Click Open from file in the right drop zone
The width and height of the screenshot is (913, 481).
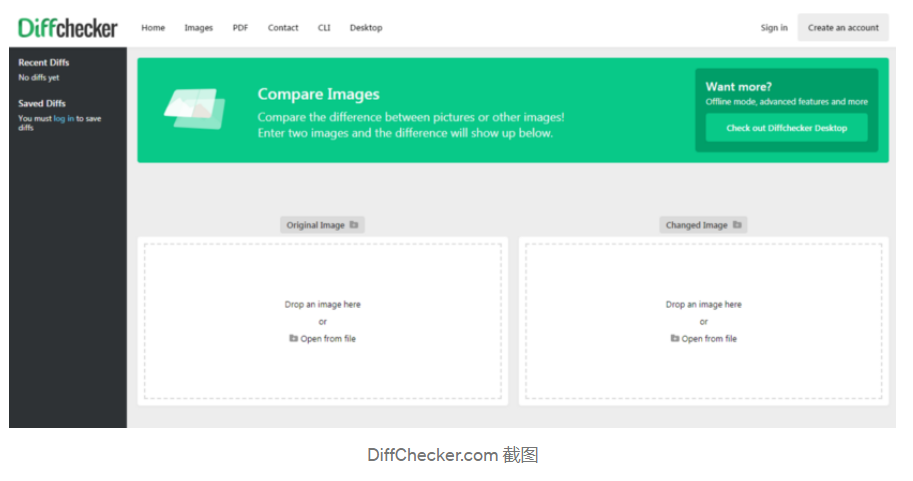pyautogui.click(x=703, y=338)
